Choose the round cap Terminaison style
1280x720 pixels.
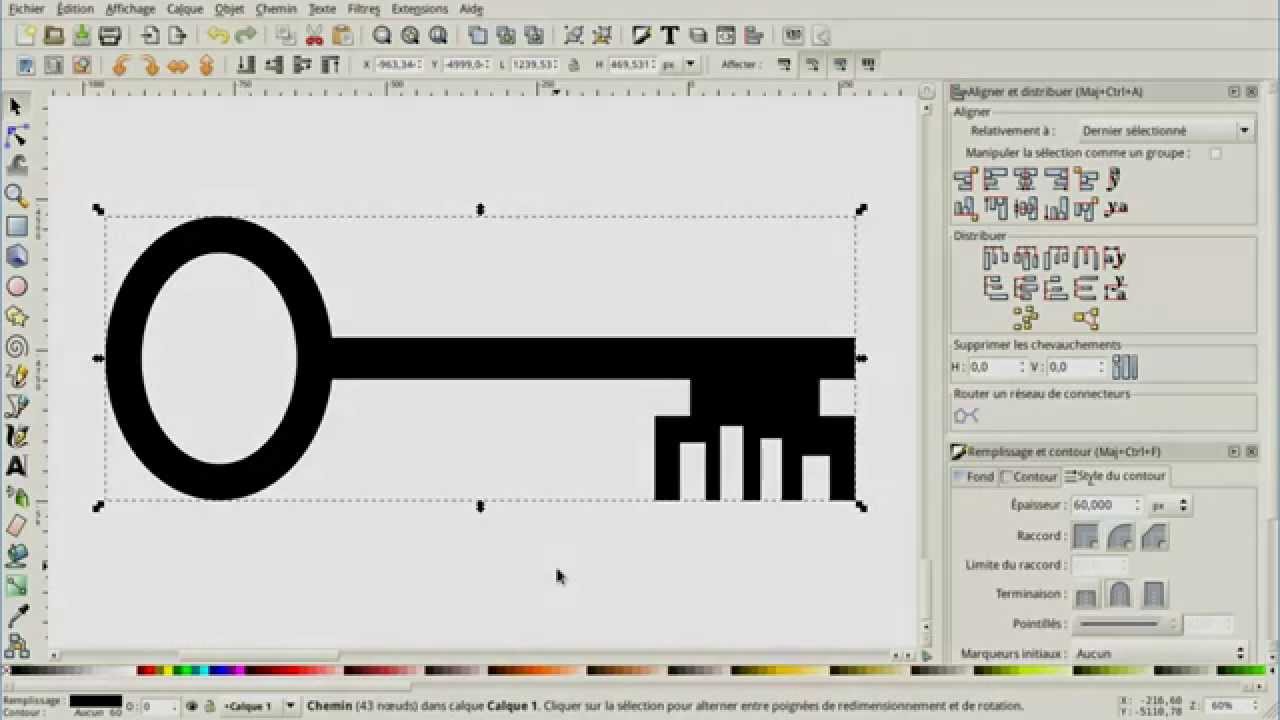1120,595
